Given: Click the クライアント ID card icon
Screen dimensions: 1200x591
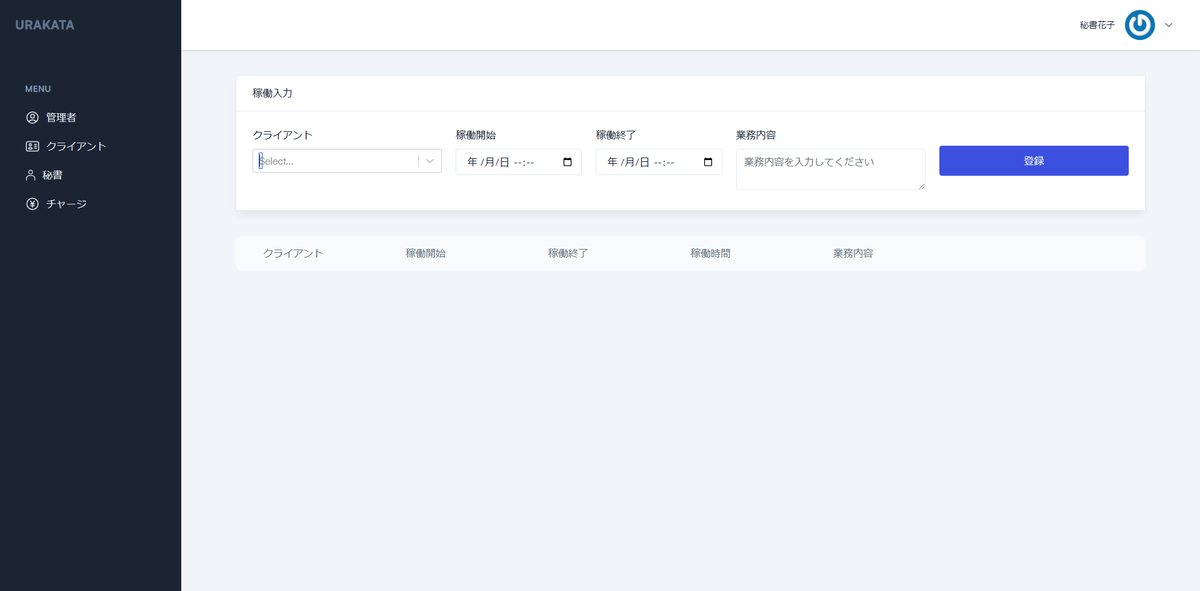Looking at the screenshot, I should click(32, 146).
